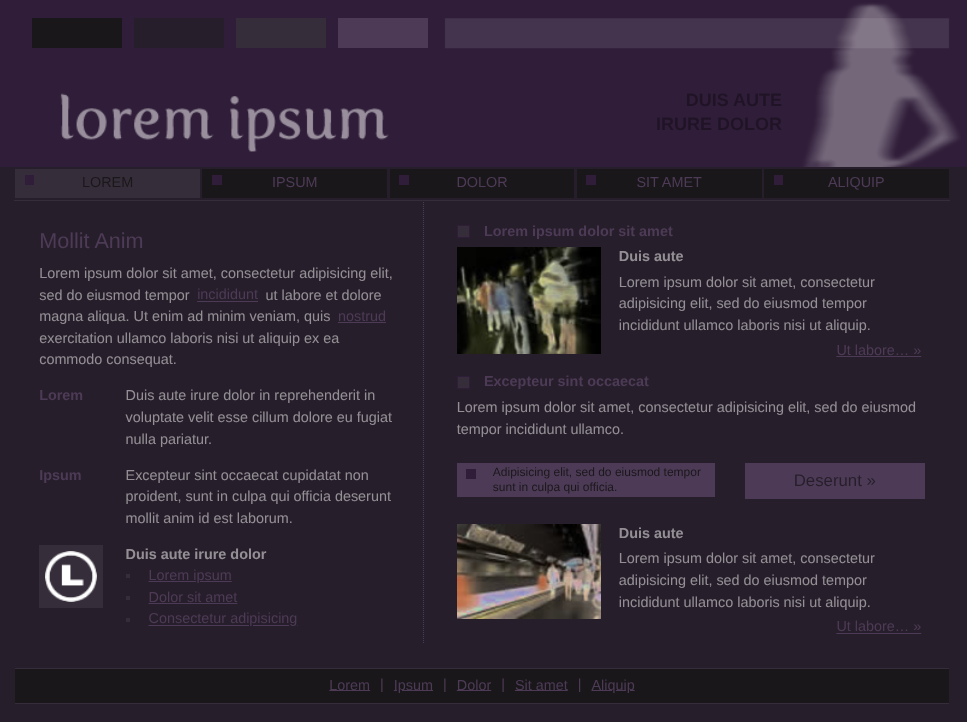Viewport: 967px width, 722px height.
Task: Select the ALIQUIP navigation tab
Action: [856, 182]
